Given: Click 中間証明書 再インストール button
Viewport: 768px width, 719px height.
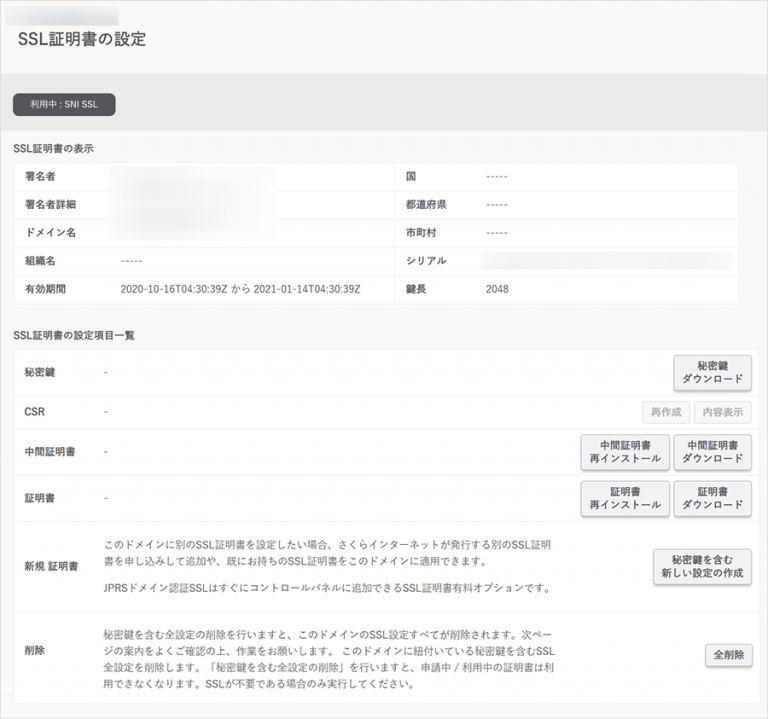Looking at the screenshot, I should 625,452.
